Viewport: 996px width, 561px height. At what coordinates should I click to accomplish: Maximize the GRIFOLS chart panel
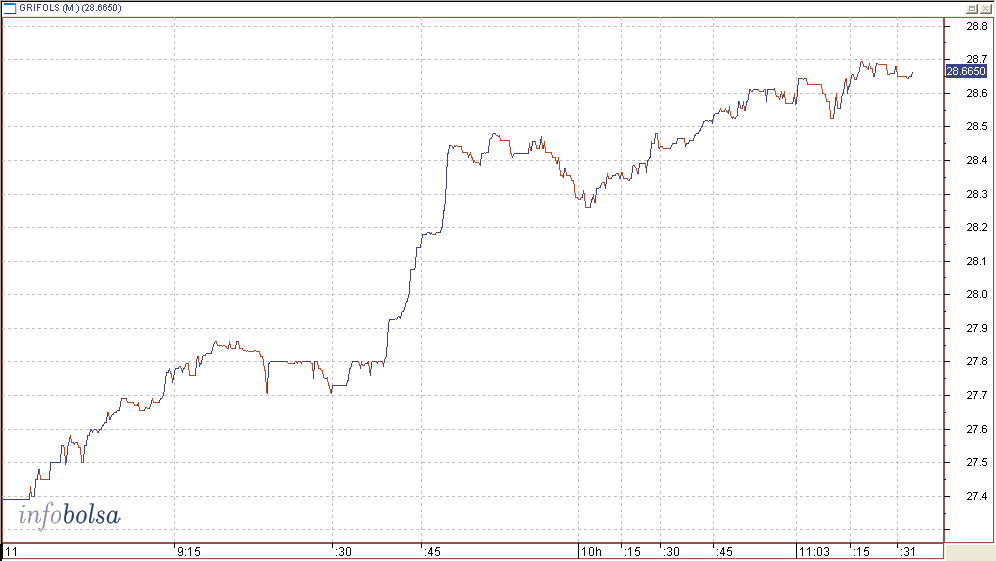[x=972, y=8]
